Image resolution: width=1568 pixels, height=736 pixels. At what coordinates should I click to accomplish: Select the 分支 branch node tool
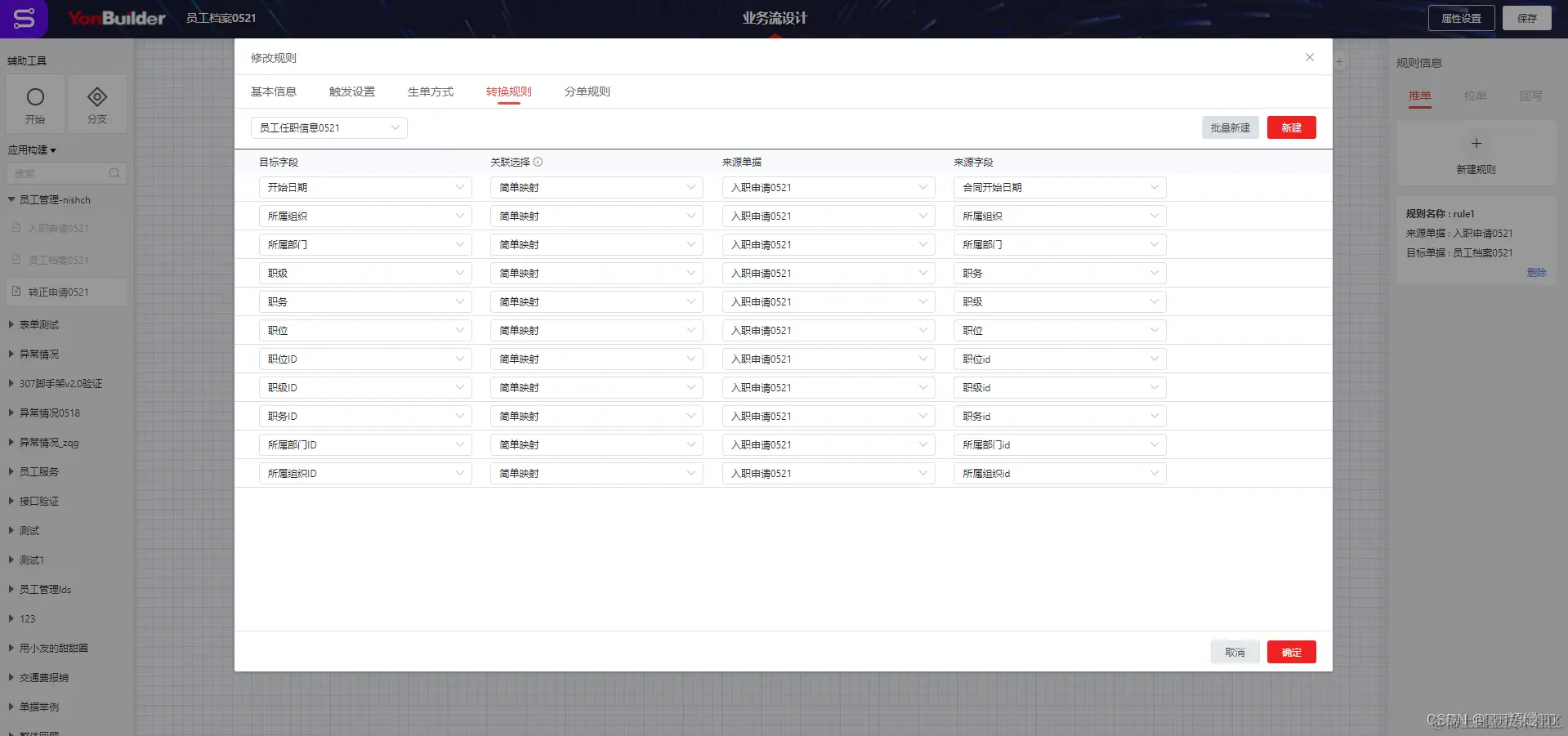point(97,105)
